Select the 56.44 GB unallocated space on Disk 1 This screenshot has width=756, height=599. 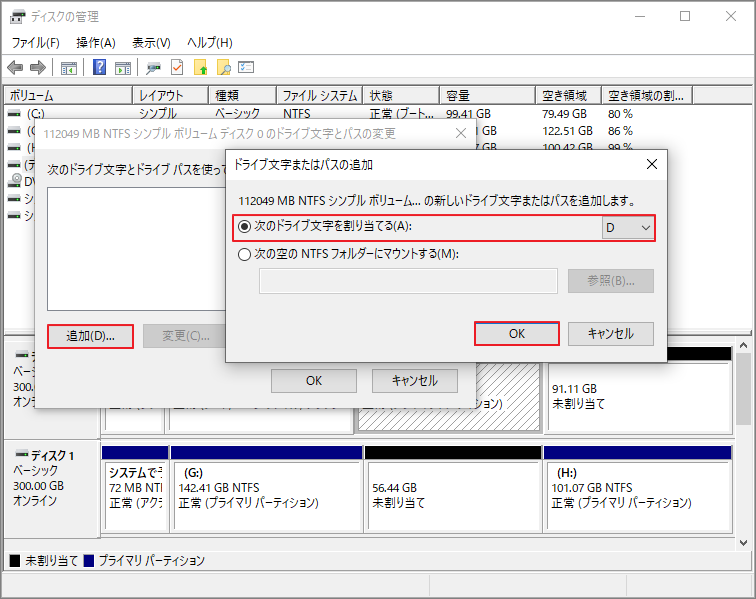tap(453, 489)
